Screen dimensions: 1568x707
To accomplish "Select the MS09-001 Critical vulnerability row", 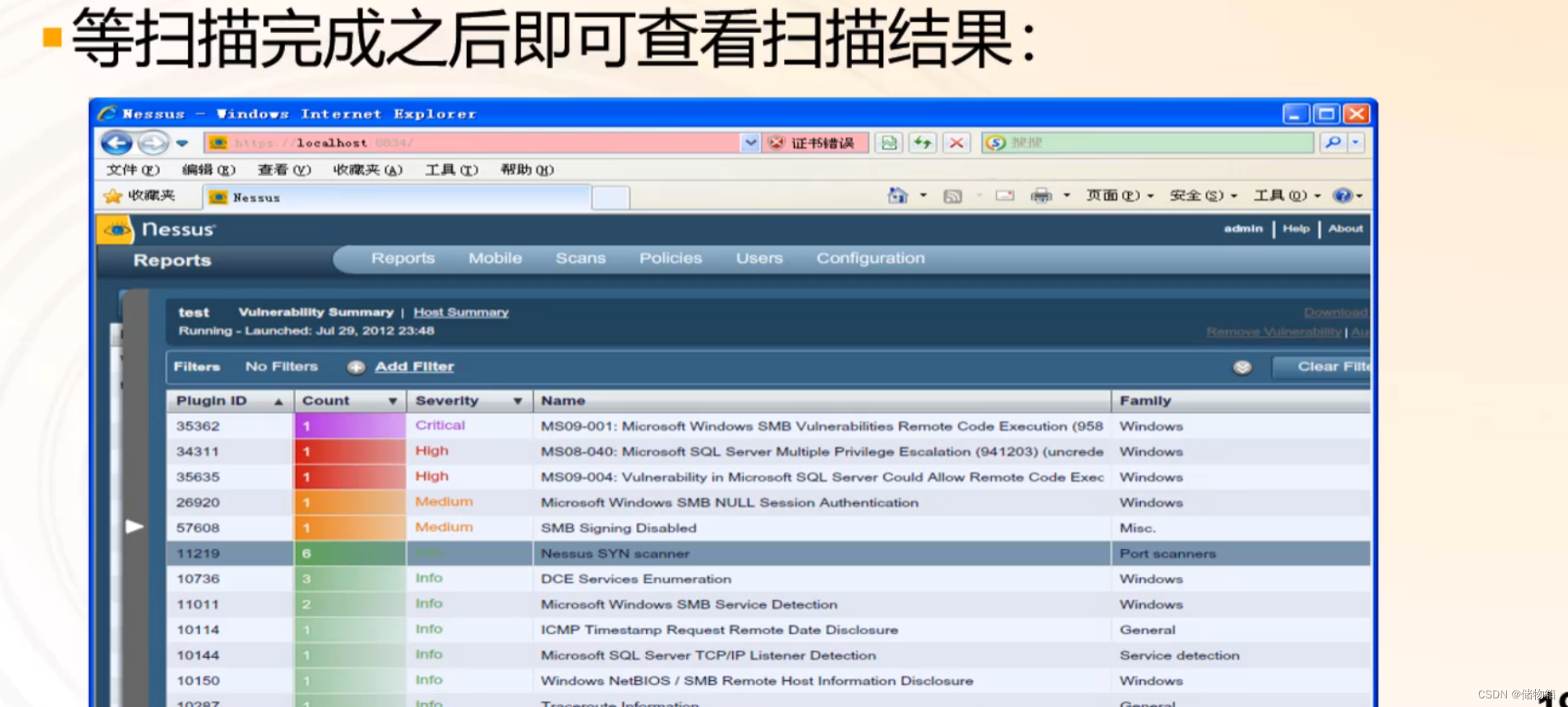I will [x=768, y=426].
